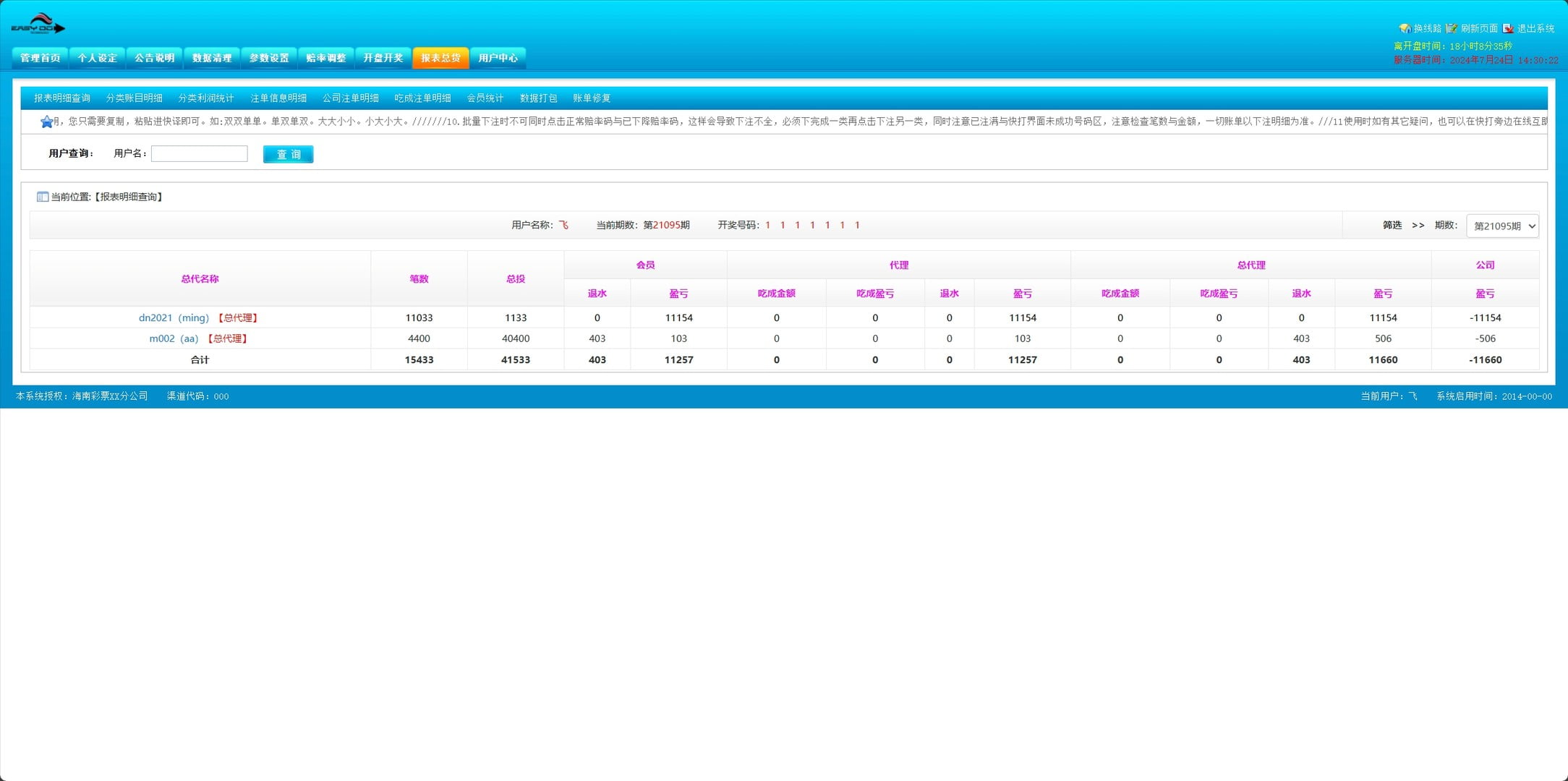This screenshot has width=1568, height=781.
Task: Switch to the 赔率调整 tab
Action: coord(325,58)
